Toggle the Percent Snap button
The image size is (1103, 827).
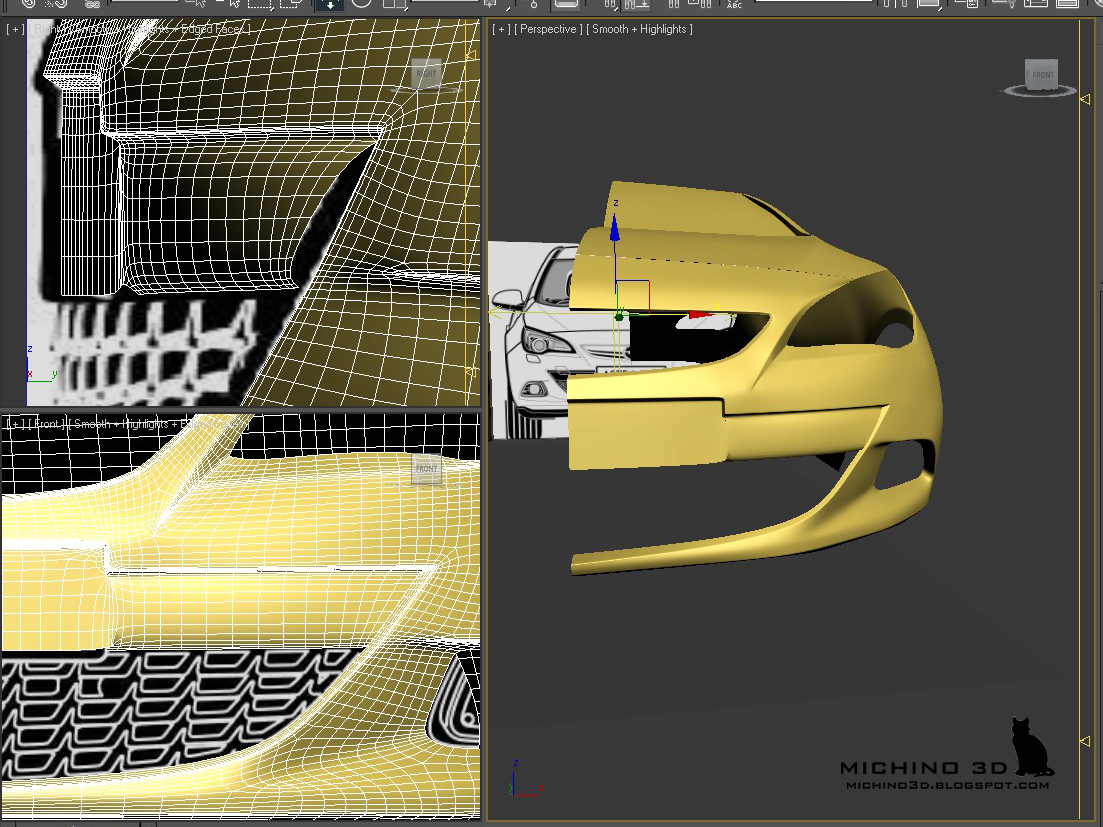tap(674, 4)
